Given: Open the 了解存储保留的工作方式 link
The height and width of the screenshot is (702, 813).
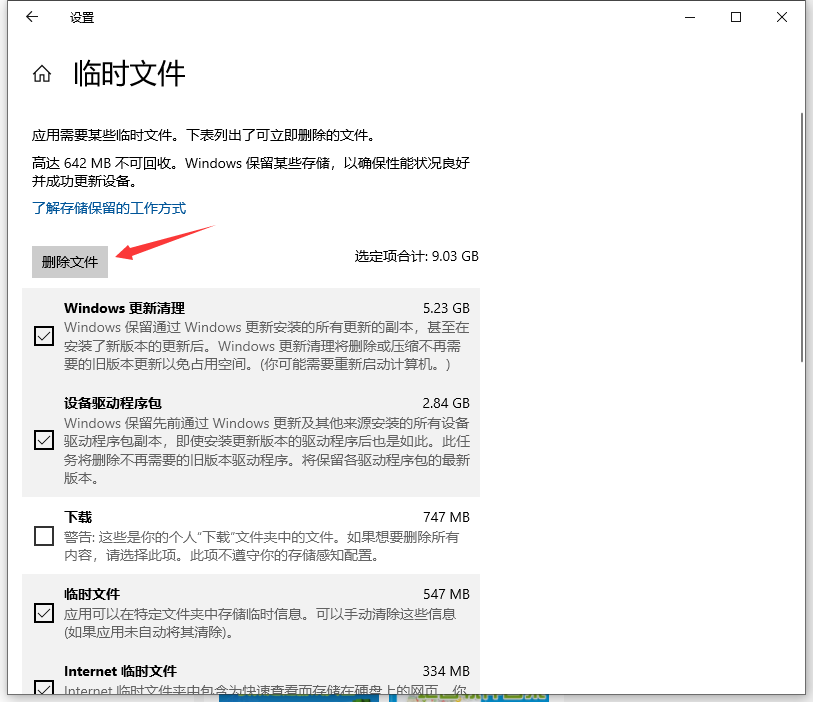Looking at the screenshot, I should pyautogui.click(x=109, y=208).
